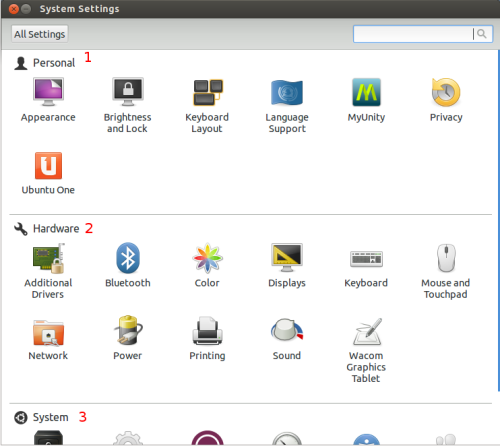This screenshot has width=500, height=446.
Task: Open the Appearance settings
Action: click(48, 100)
